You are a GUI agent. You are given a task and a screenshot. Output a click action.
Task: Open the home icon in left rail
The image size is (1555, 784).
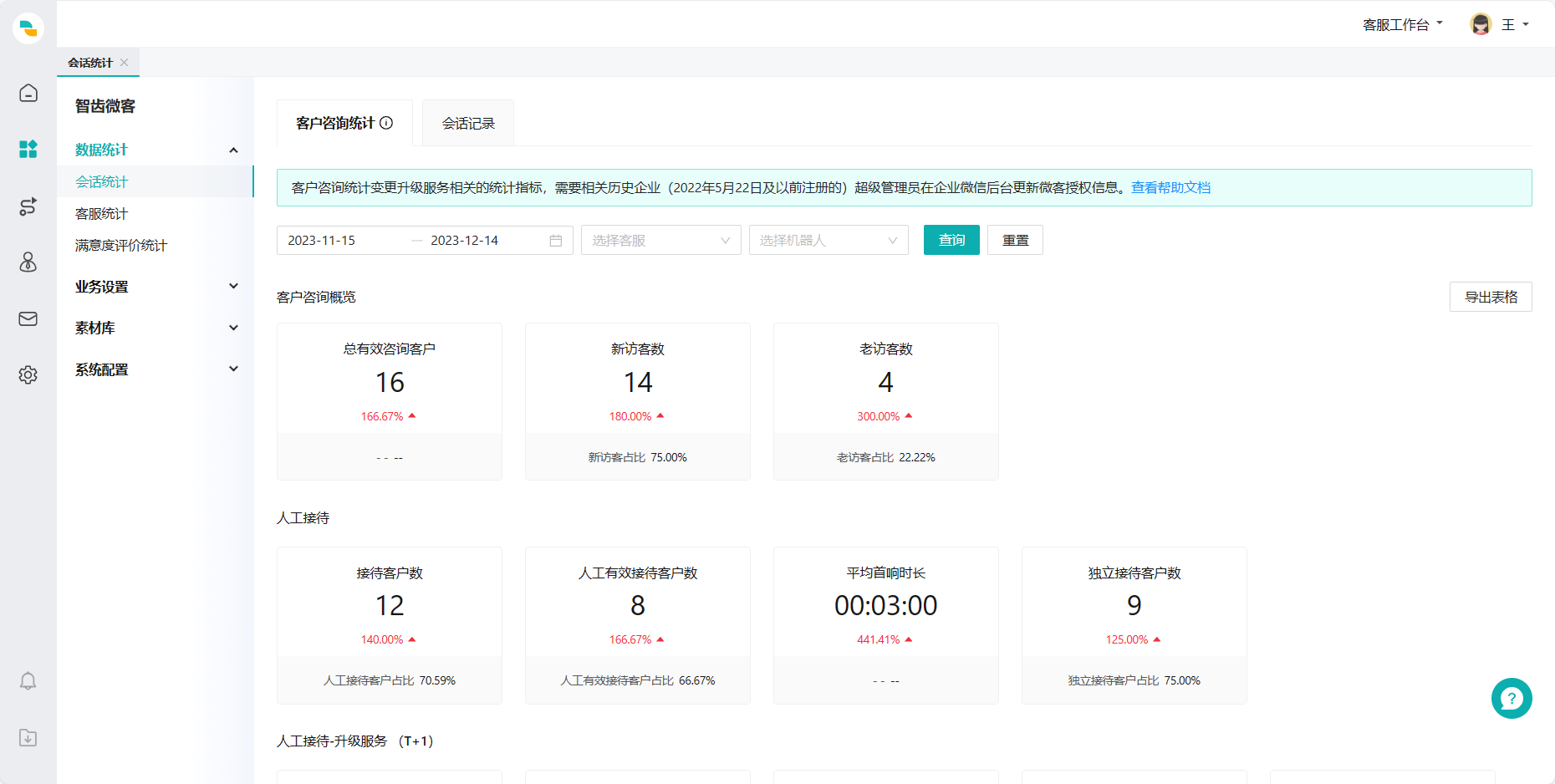[x=28, y=93]
